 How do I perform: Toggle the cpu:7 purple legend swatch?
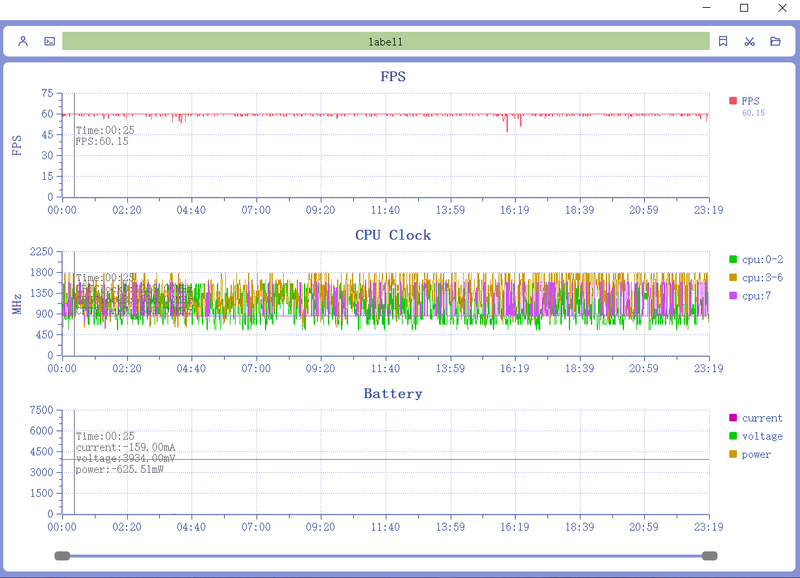tap(733, 296)
